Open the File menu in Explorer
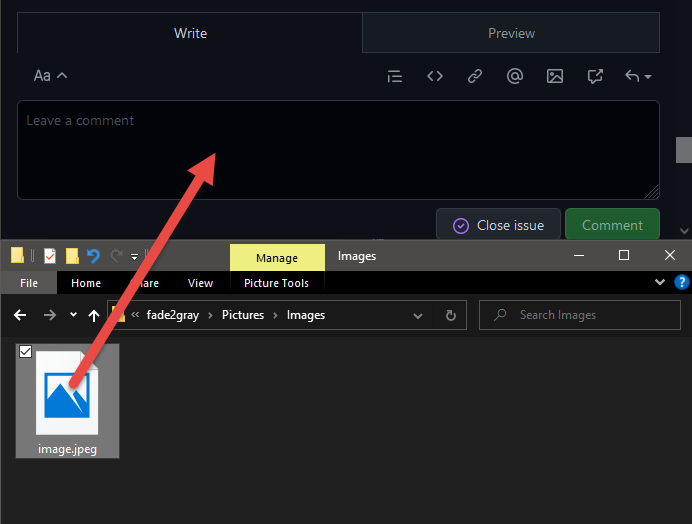The height and width of the screenshot is (524, 692). coord(29,283)
